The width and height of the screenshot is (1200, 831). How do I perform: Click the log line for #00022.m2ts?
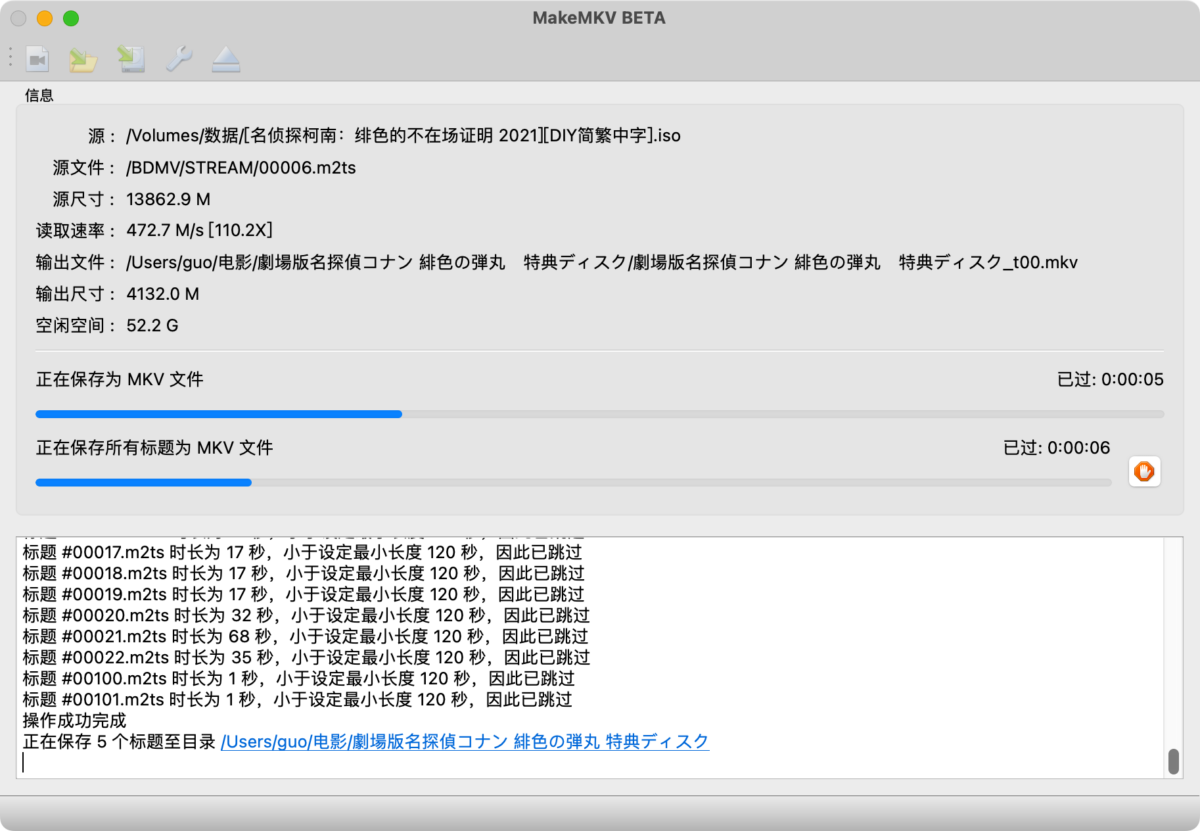coord(306,657)
